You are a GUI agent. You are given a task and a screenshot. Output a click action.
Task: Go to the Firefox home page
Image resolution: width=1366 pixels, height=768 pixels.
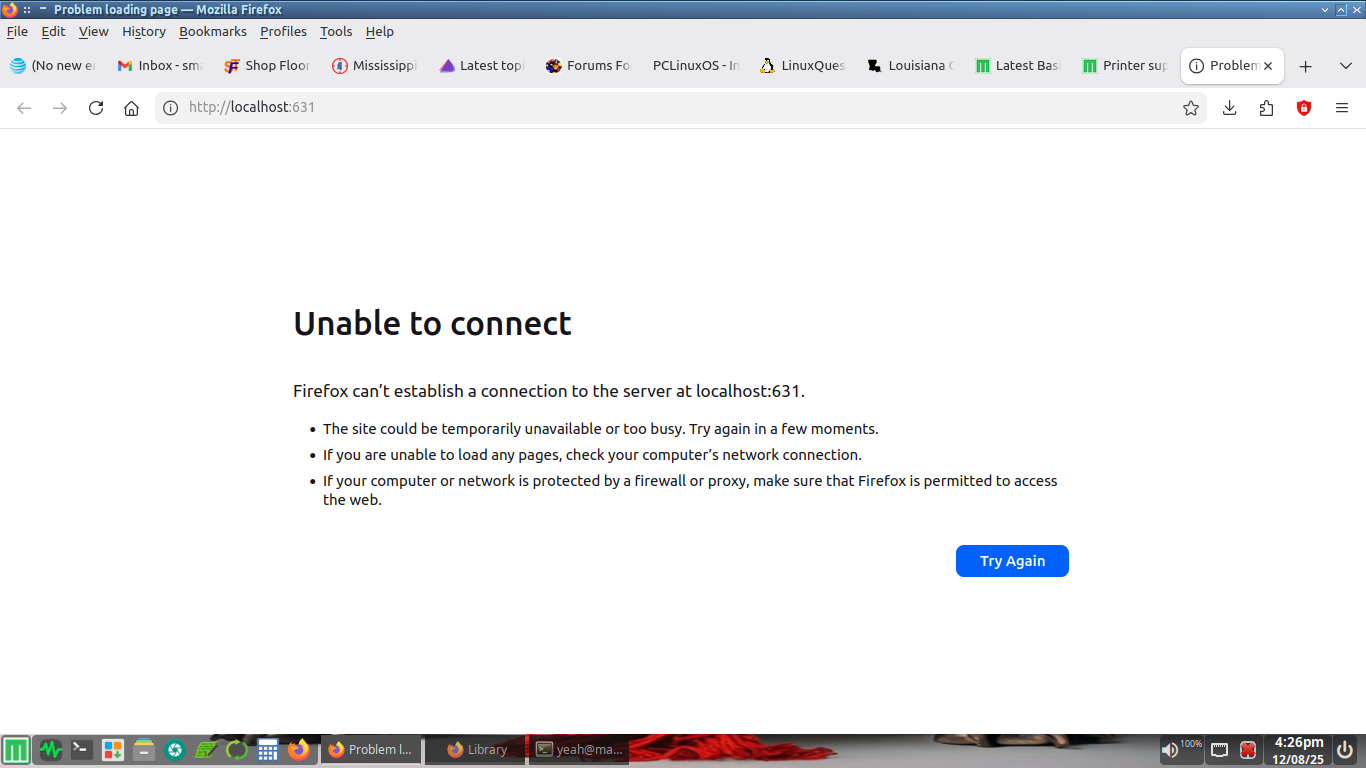[131, 108]
